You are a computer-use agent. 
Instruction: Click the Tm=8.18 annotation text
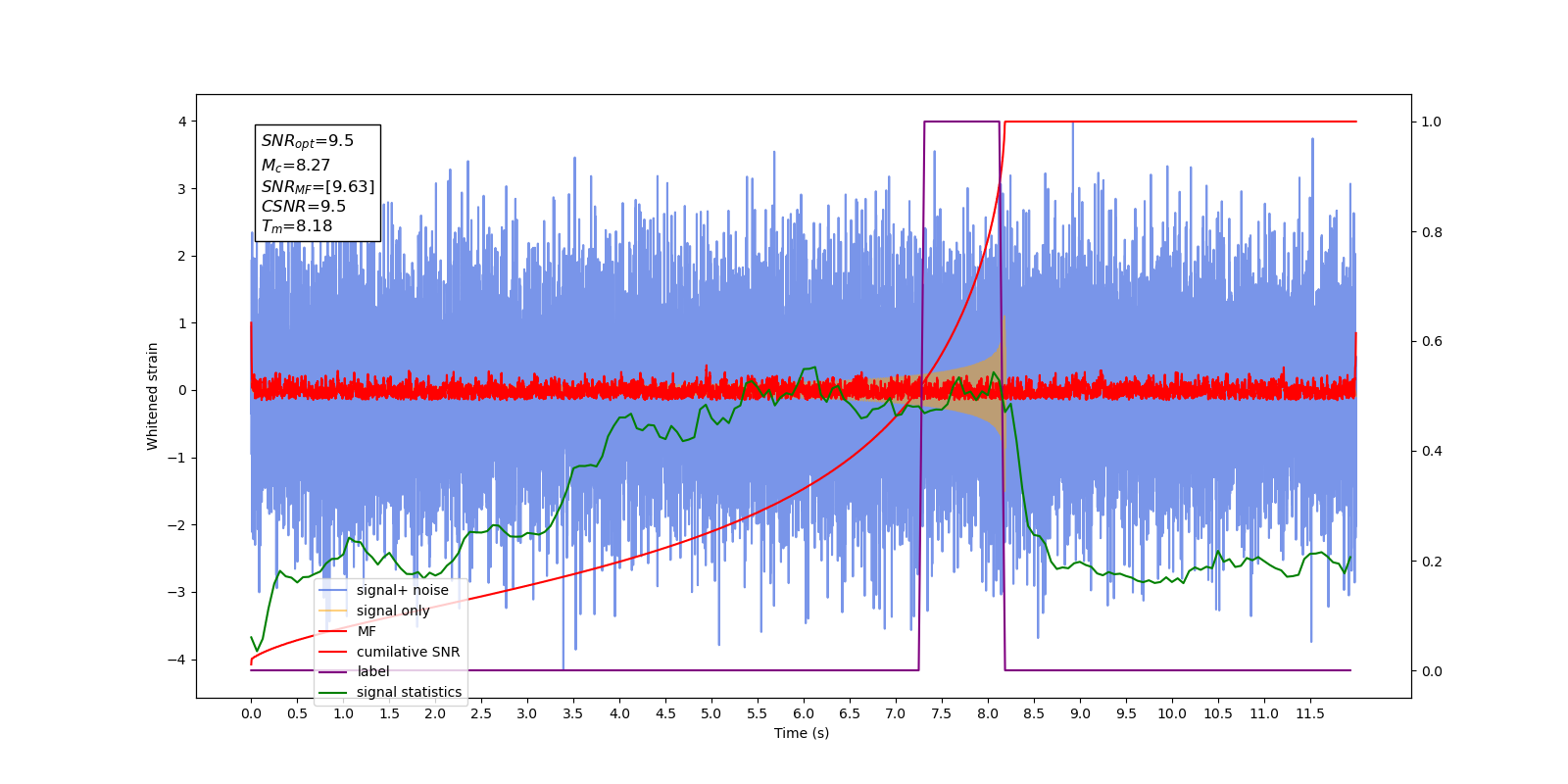click(297, 226)
